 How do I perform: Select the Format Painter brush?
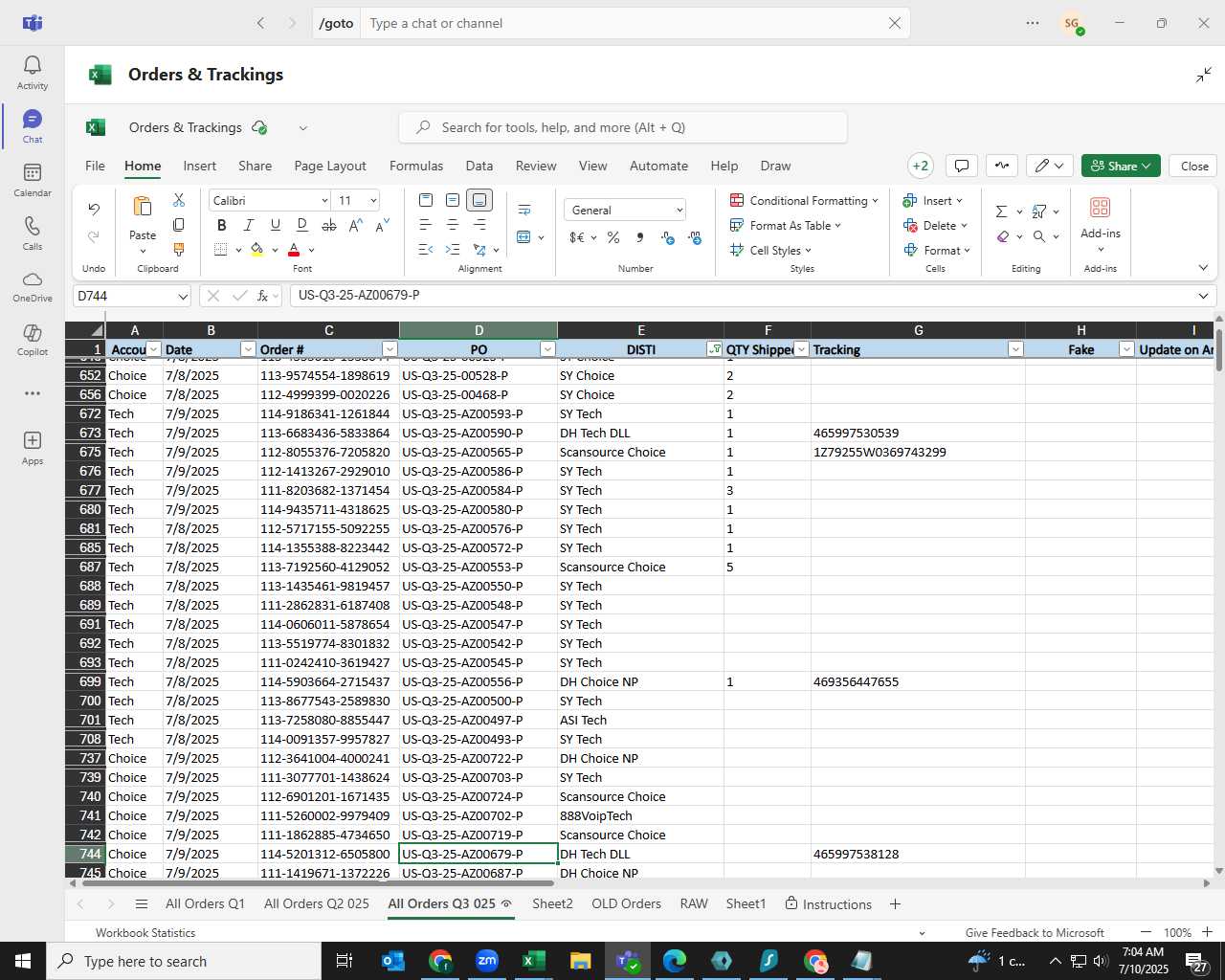[x=179, y=250]
